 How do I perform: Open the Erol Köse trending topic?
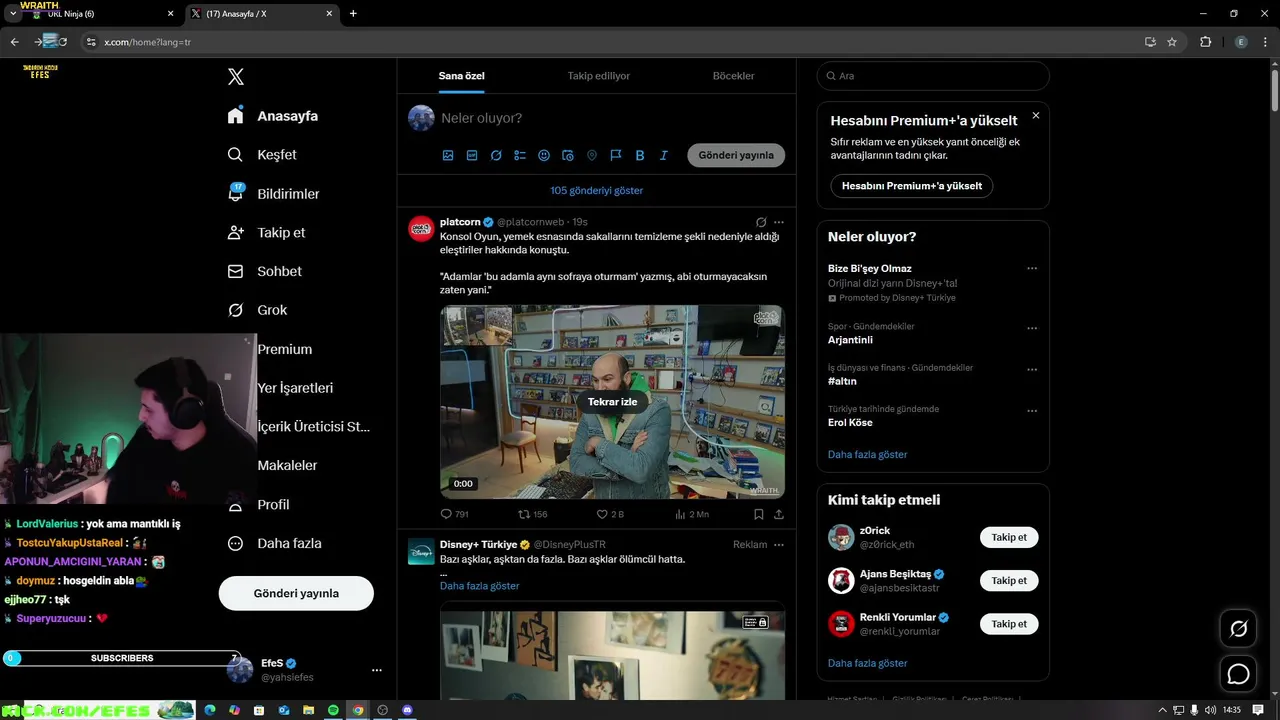pos(850,423)
